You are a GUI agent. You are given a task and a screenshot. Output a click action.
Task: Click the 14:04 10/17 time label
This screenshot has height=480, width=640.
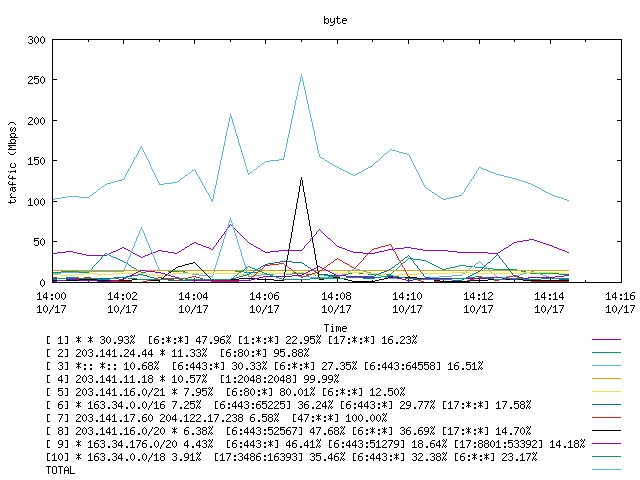click(x=193, y=302)
